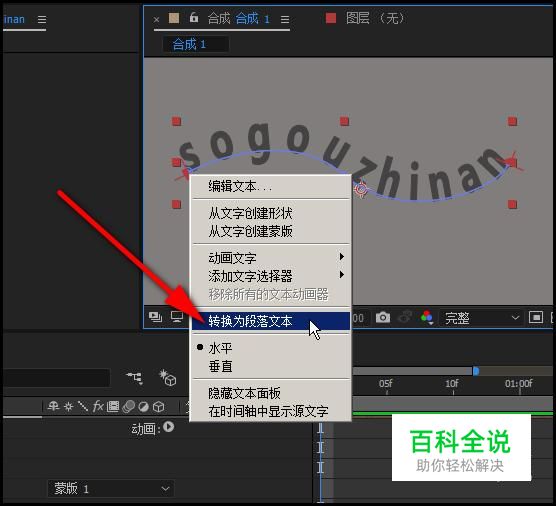Click the 01:00f mark on time ruler
Image resolution: width=556 pixels, height=506 pixels.
pyautogui.click(x=519, y=384)
